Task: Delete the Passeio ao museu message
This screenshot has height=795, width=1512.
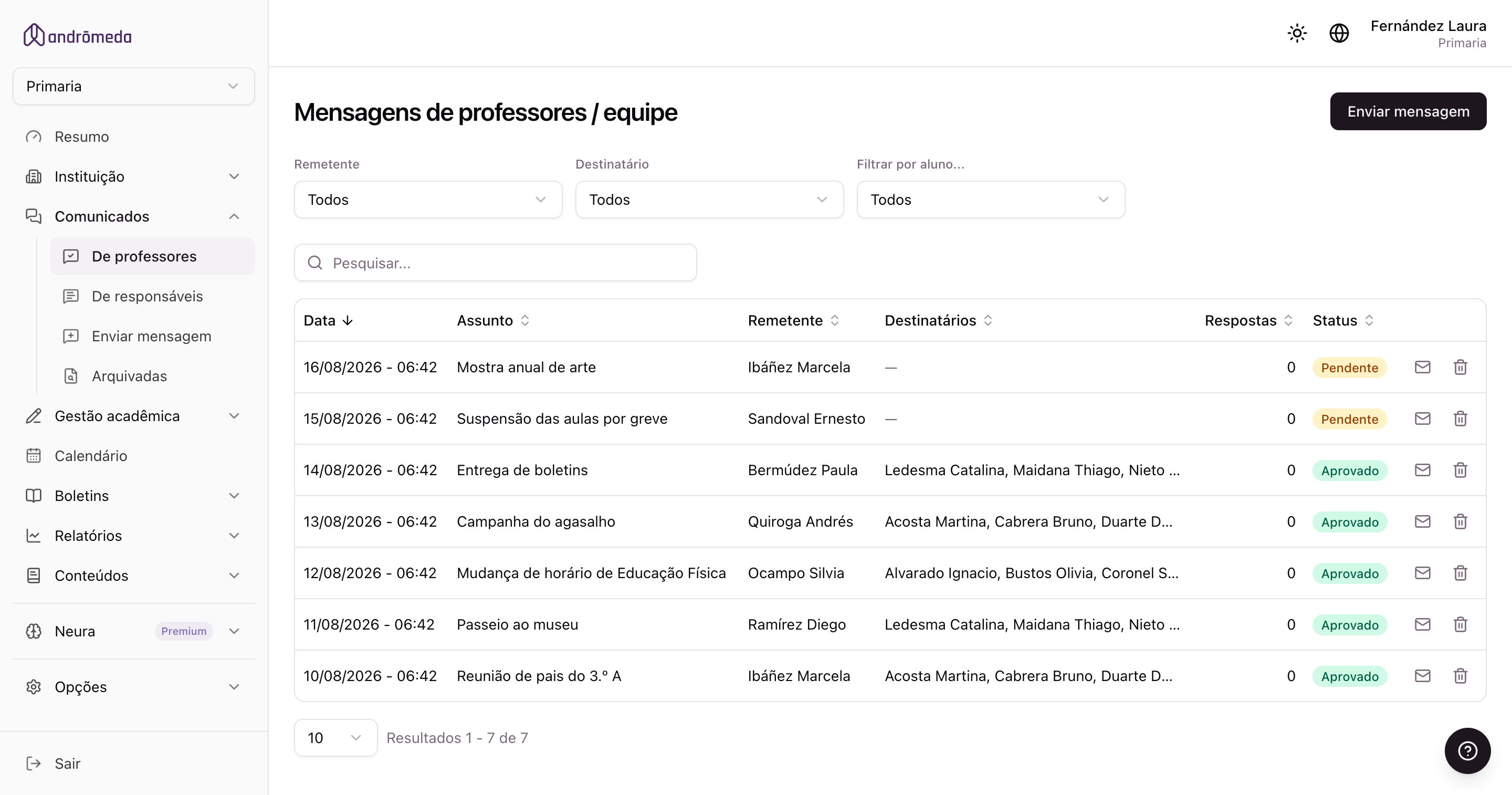Action: [x=1461, y=624]
